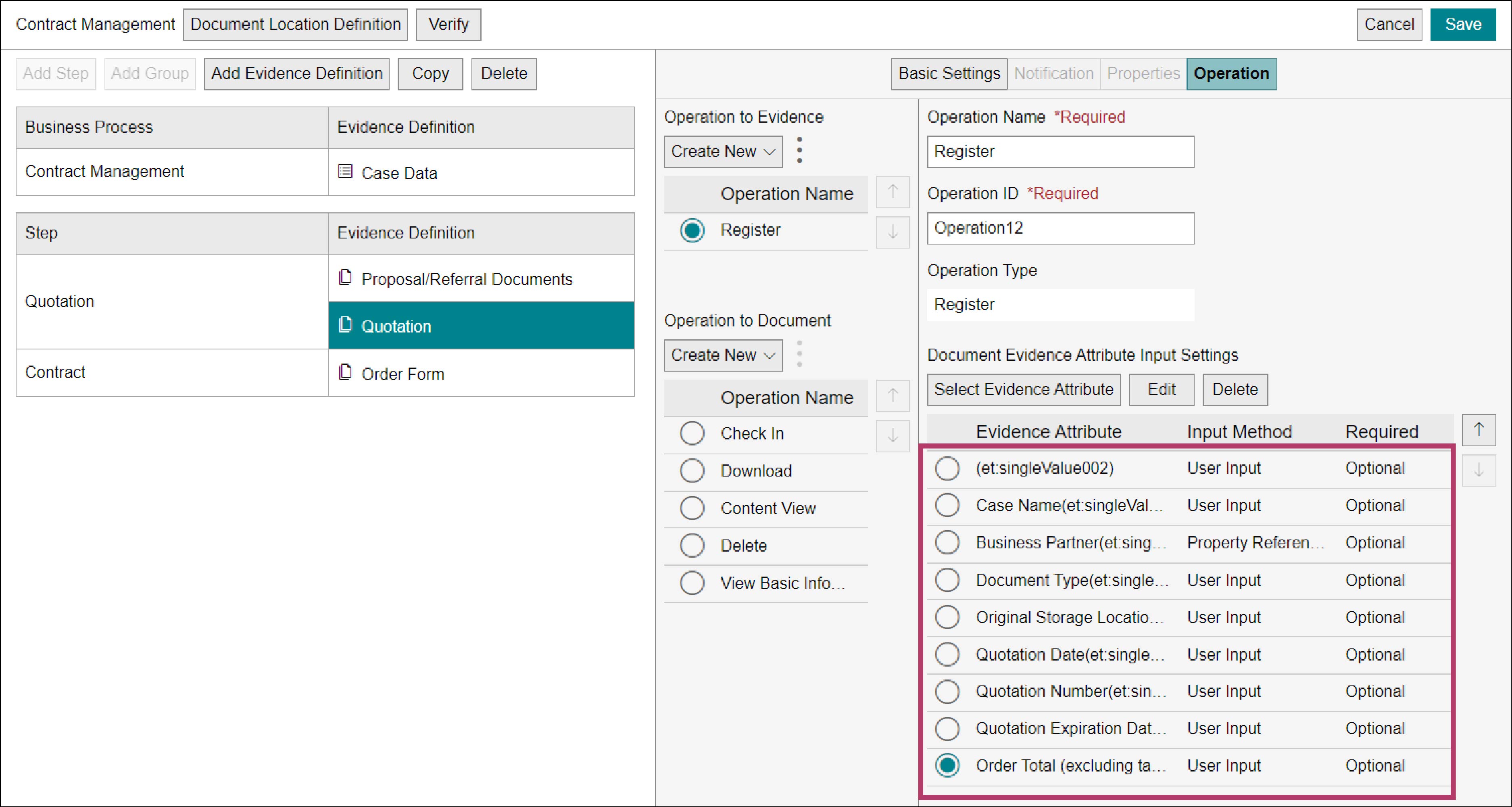1512x807 pixels.
Task: Select the View Basic Info operation radio button
Action: (x=692, y=583)
